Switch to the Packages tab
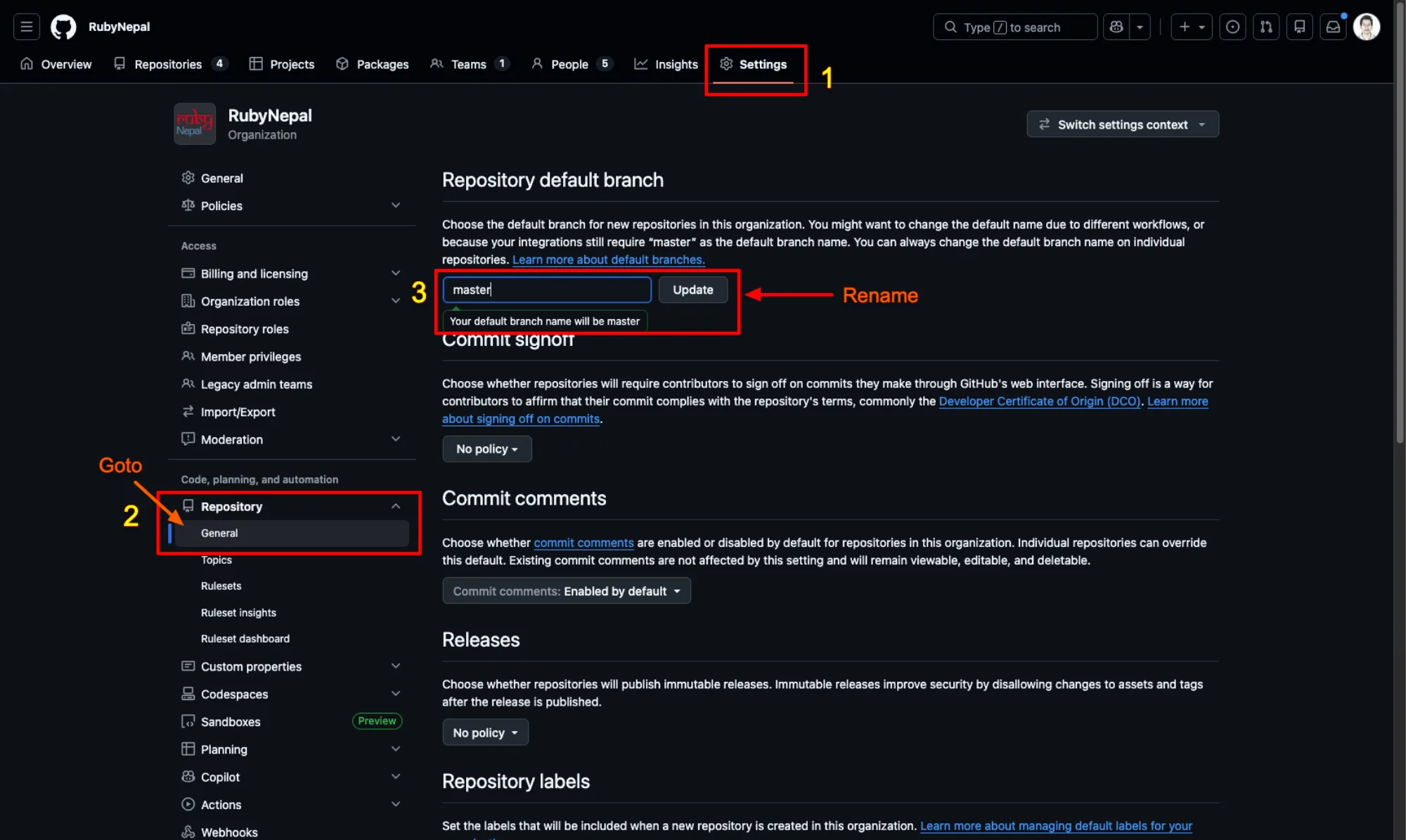The image size is (1406, 840). (x=373, y=64)
